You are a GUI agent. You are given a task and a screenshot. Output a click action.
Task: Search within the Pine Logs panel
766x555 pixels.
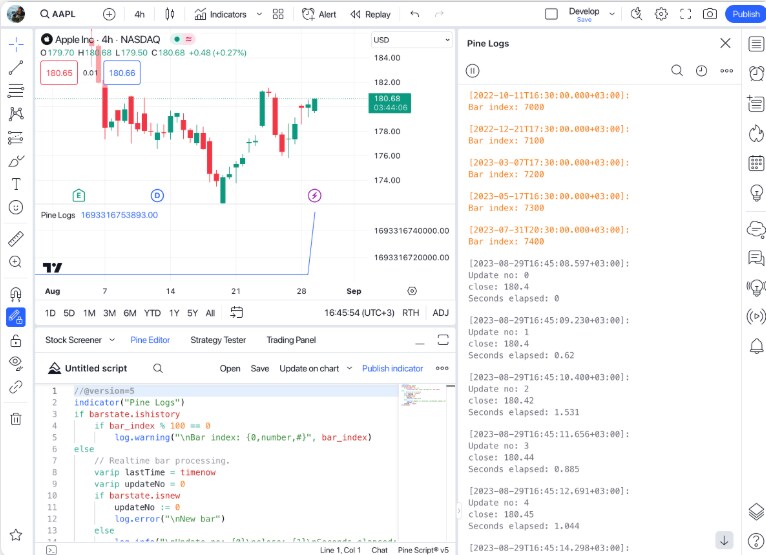(x=677, y=71)
